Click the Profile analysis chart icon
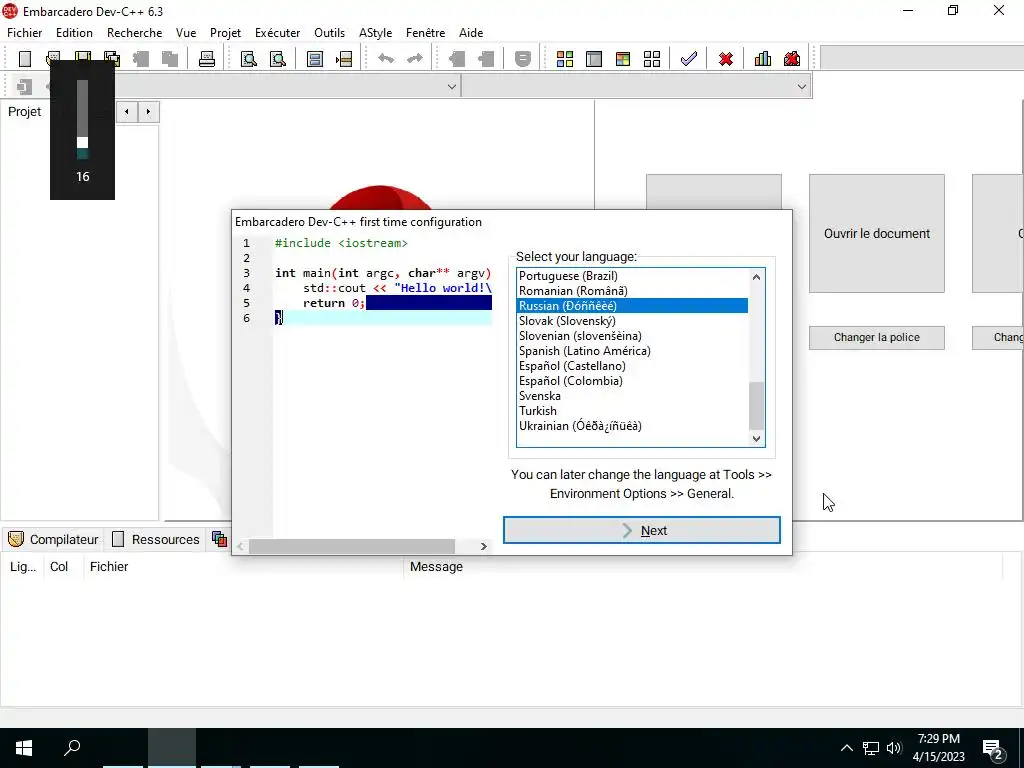This screenshot has width=1024, height=768. coord(763,59)
